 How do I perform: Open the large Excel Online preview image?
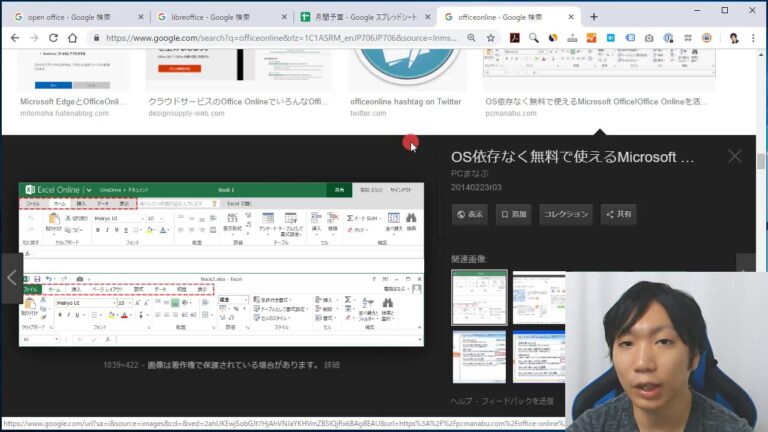[221, 264]
